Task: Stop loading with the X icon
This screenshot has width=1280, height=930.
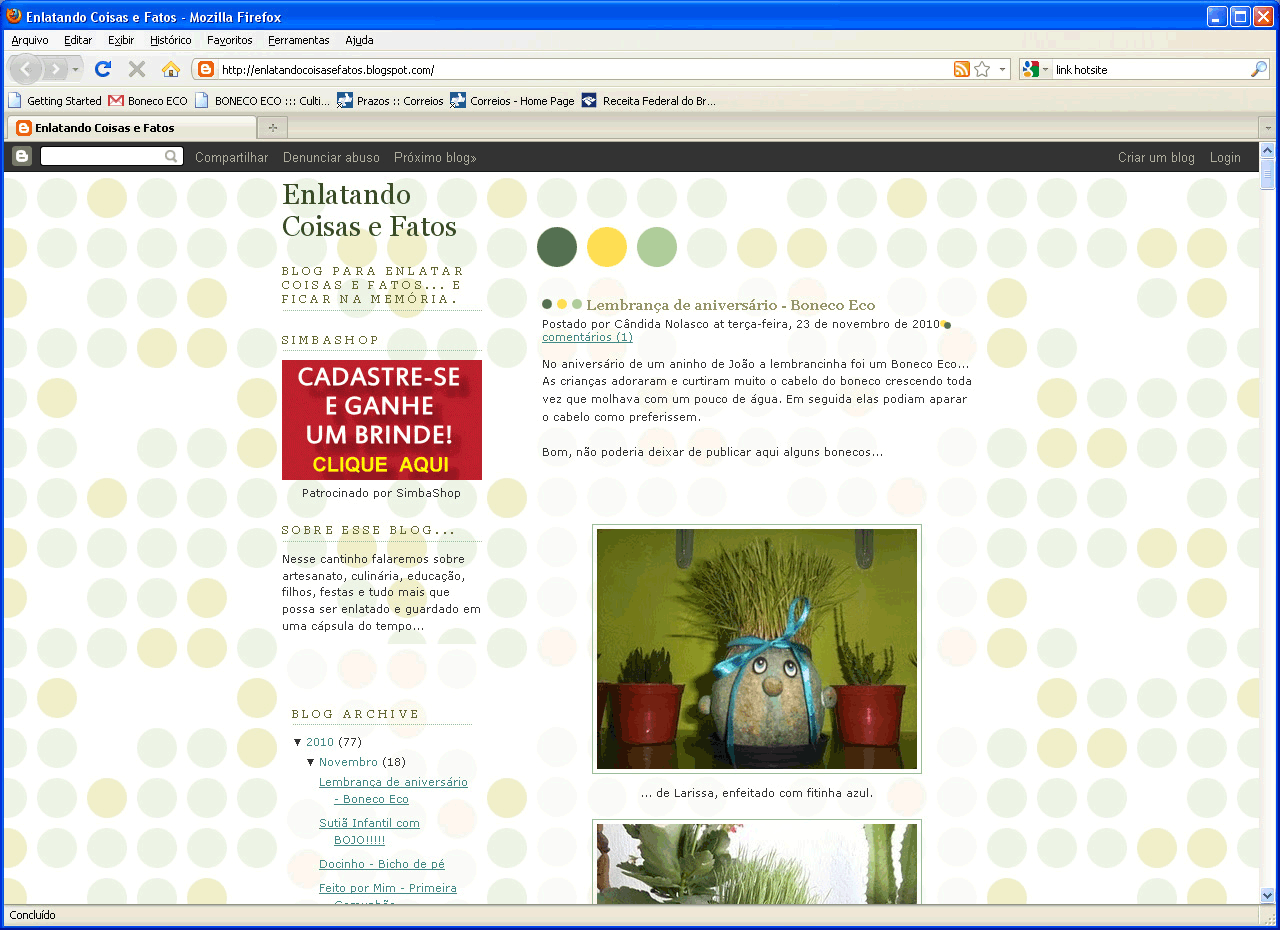Action: point(137,69)
